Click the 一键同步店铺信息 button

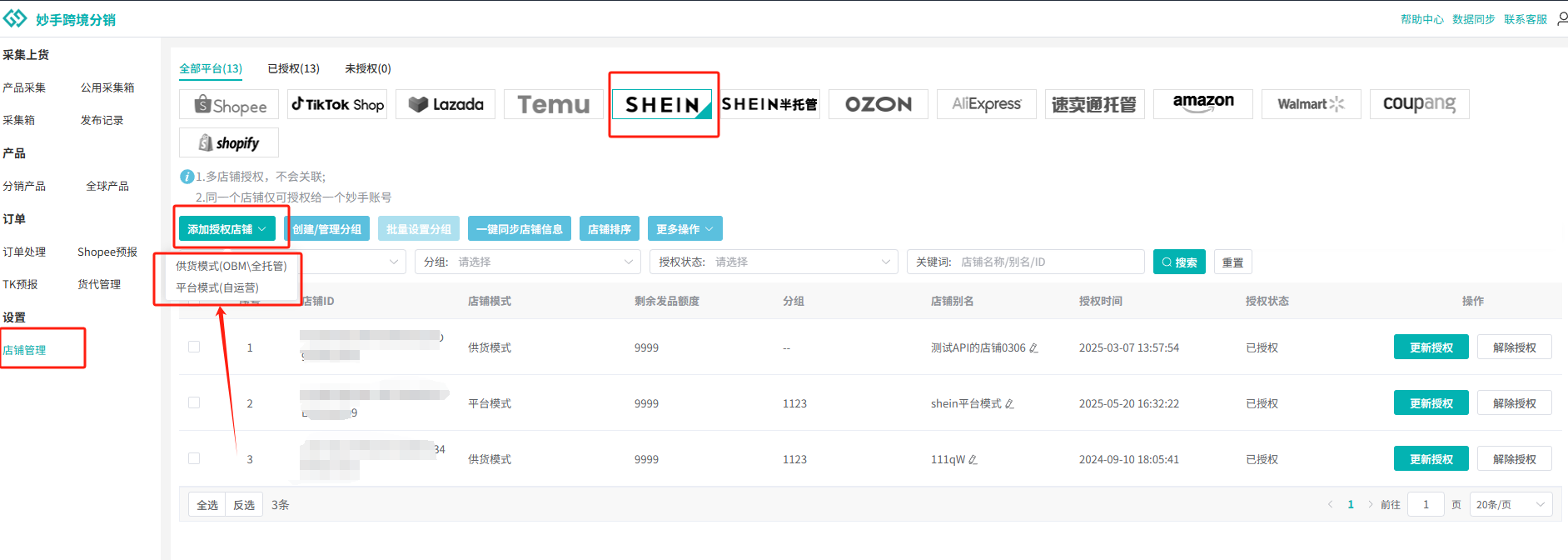click(520, 229)
